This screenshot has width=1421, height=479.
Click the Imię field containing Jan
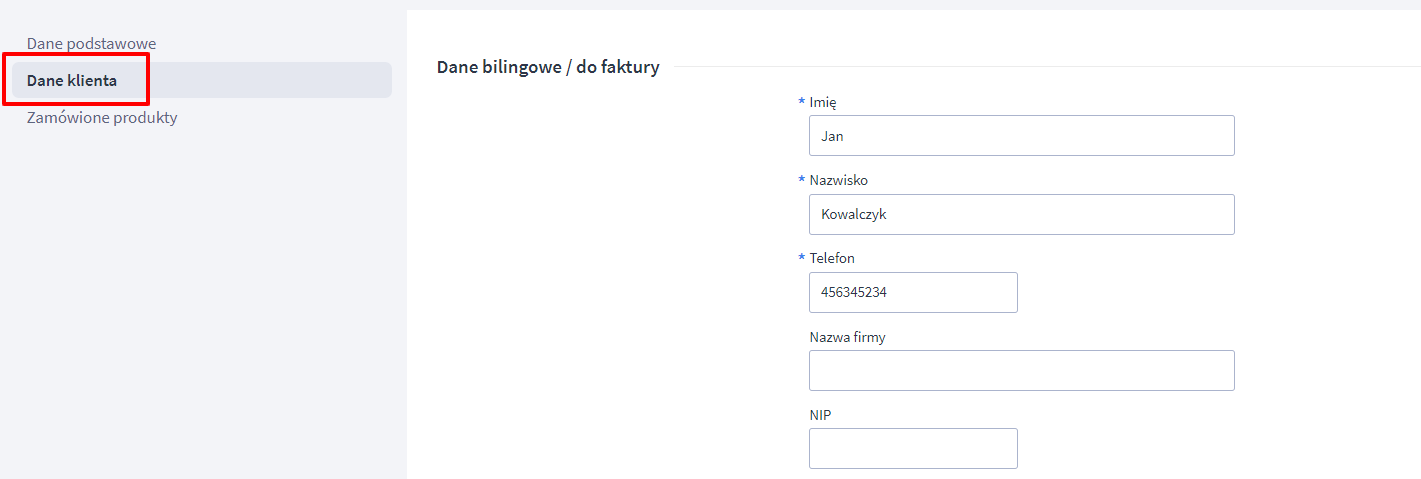(1021, 136)
